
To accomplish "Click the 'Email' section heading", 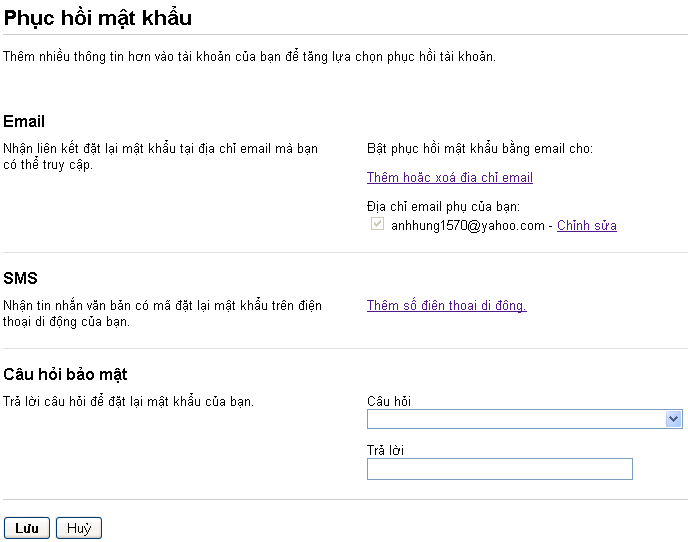I will (24, 122).
